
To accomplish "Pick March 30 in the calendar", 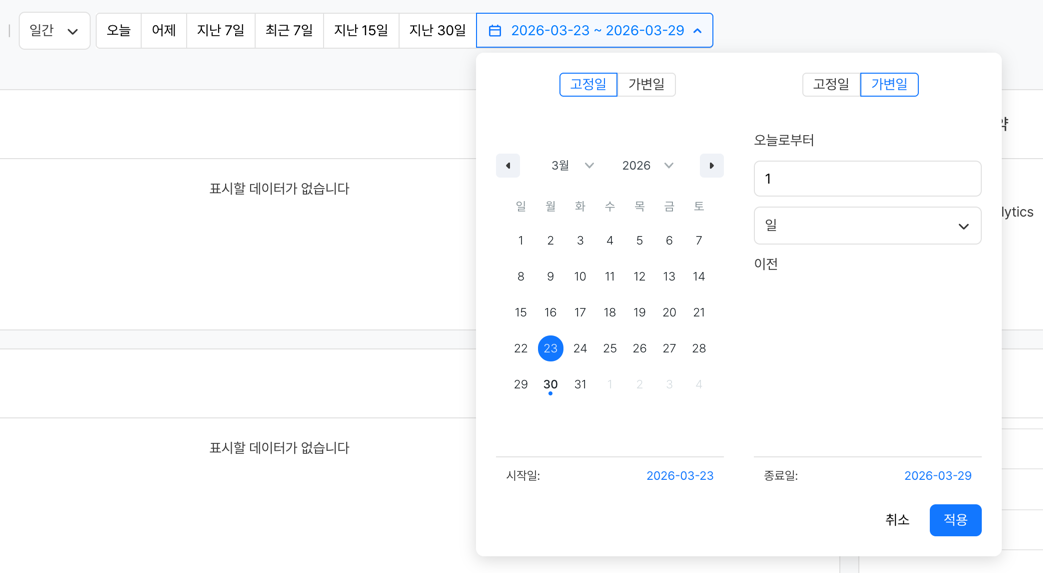I will (x=550, y=385).
